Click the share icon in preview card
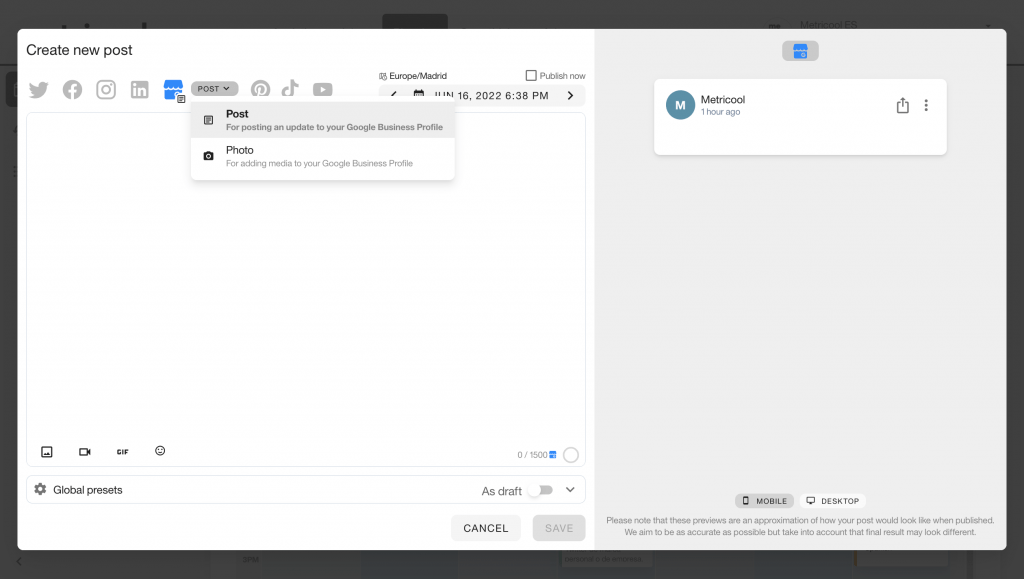Image resolution: width=1024 pixels, height=579 pixels. (x=903, y=106)
